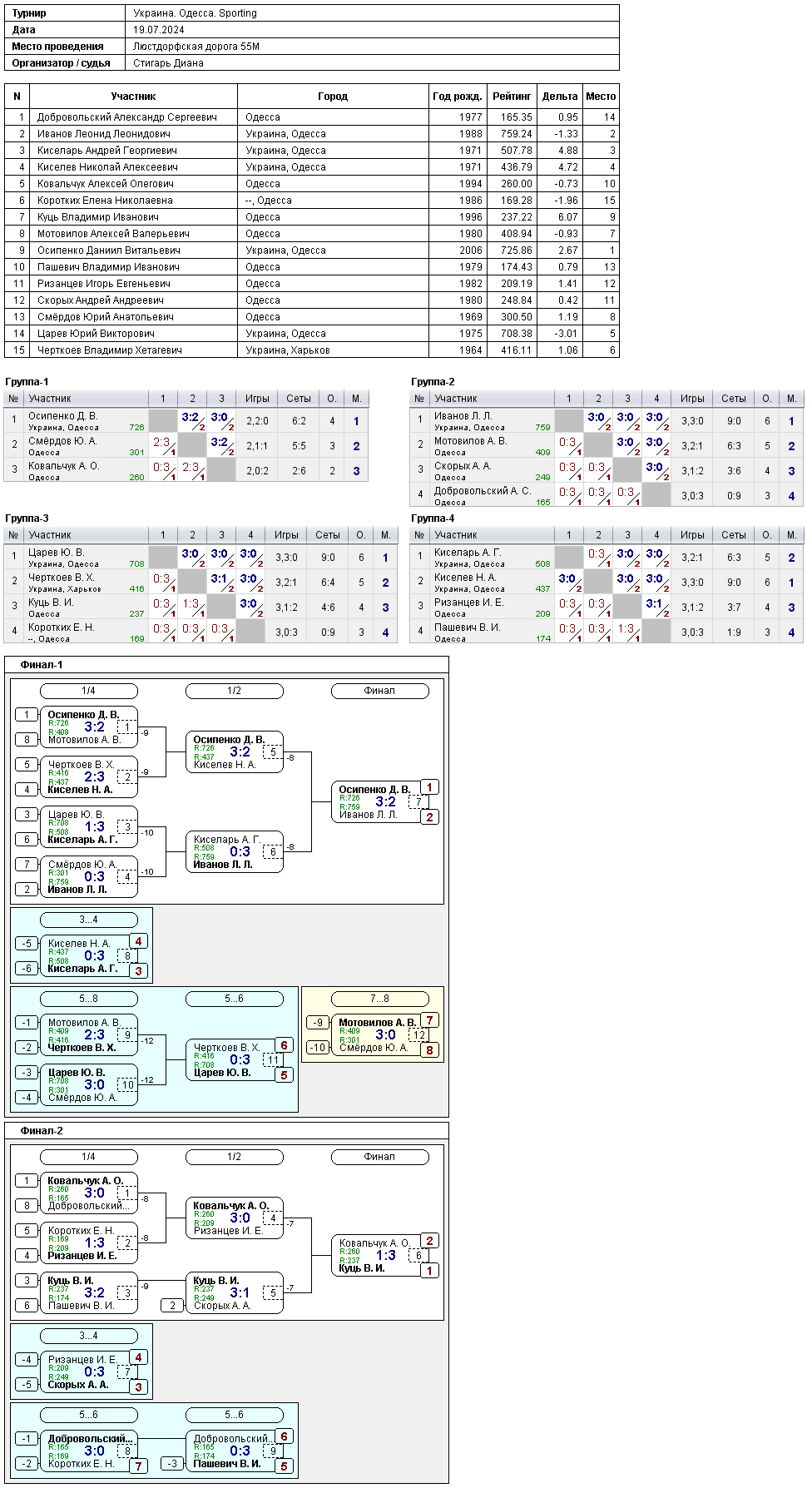Open the 1/4 round label in Финал-1
This screenshot has width=812, height=1488.
pos(89,691)
